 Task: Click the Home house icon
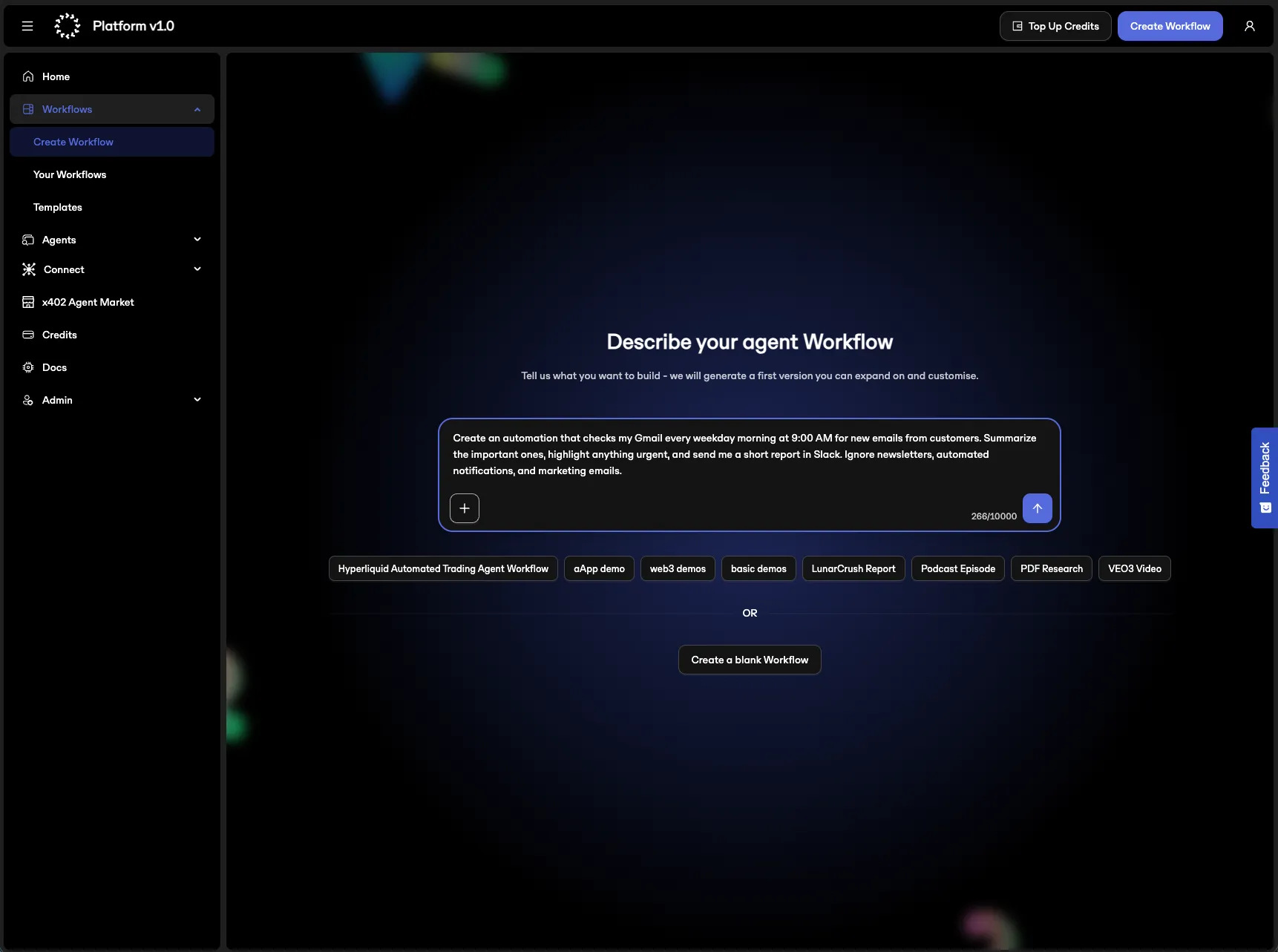click(28, 76)
